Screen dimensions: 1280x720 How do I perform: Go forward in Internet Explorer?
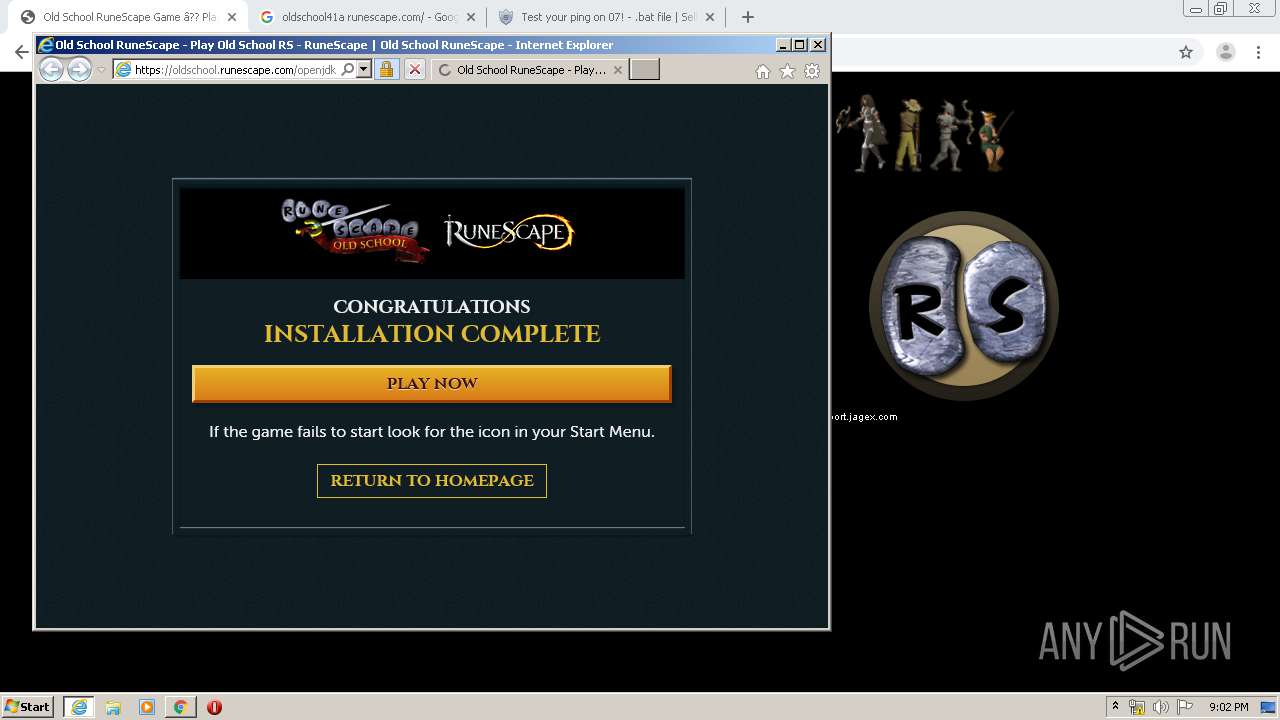click(x=79, y=69)
